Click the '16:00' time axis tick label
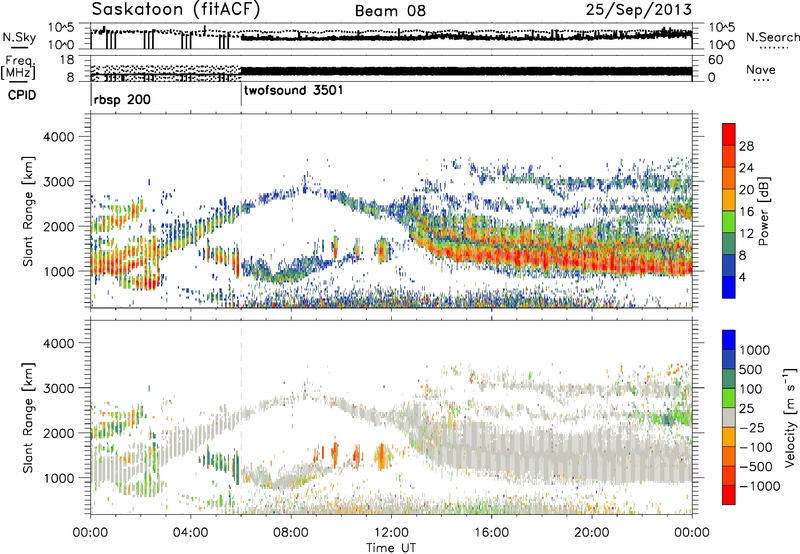The image size is (800, 554). 491,533
